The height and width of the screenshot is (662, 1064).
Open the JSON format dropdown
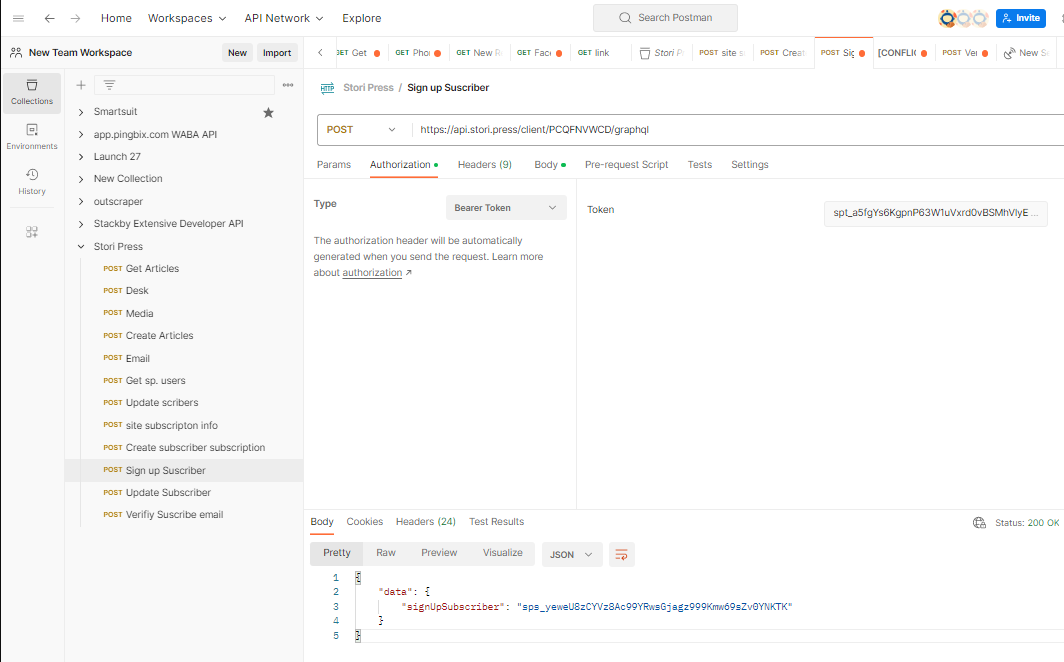(571, 554)
